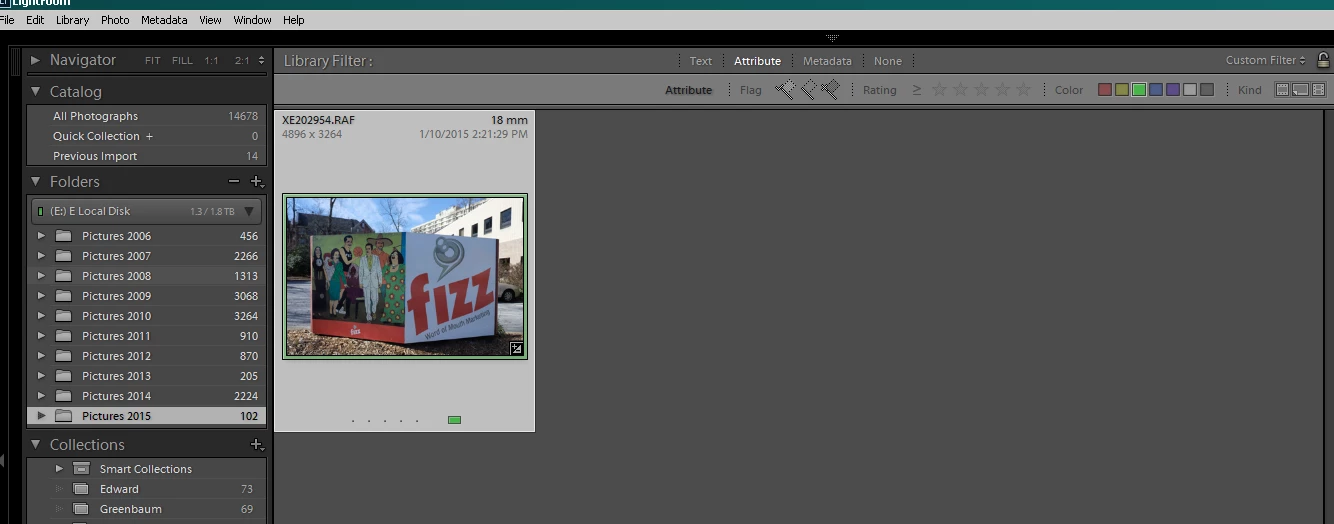This screenshot has height=524, width=1334.
Task: Click the Collections panel plus button
Action: click(256, 444)
